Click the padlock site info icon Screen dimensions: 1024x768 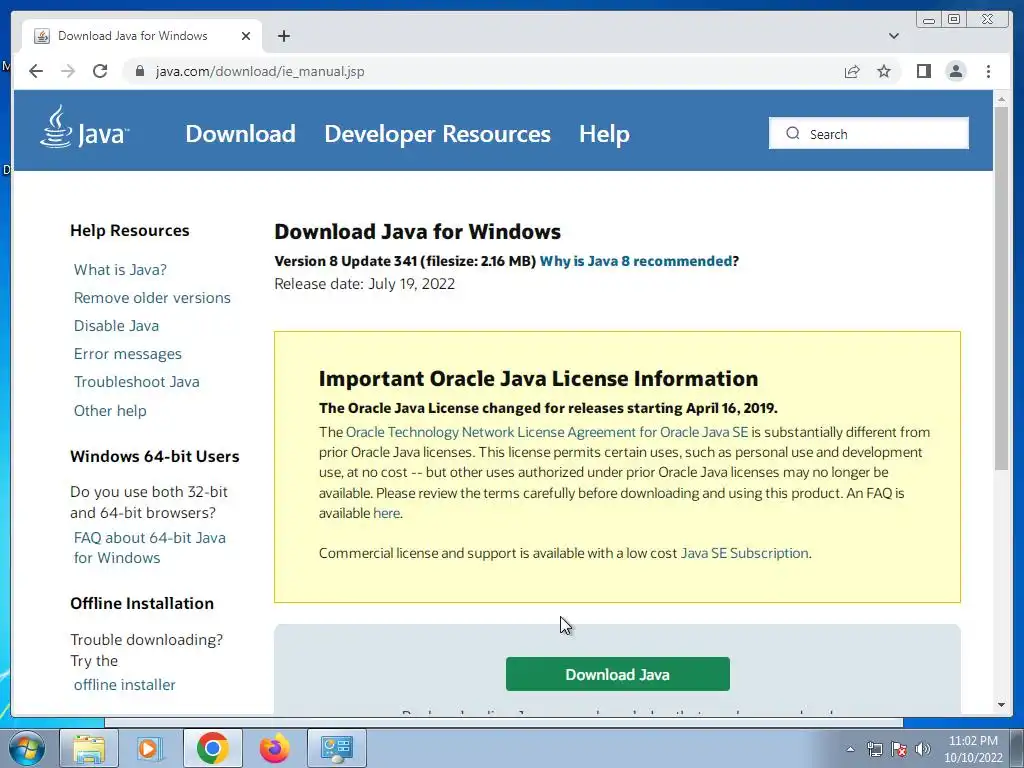pos(140,71)
